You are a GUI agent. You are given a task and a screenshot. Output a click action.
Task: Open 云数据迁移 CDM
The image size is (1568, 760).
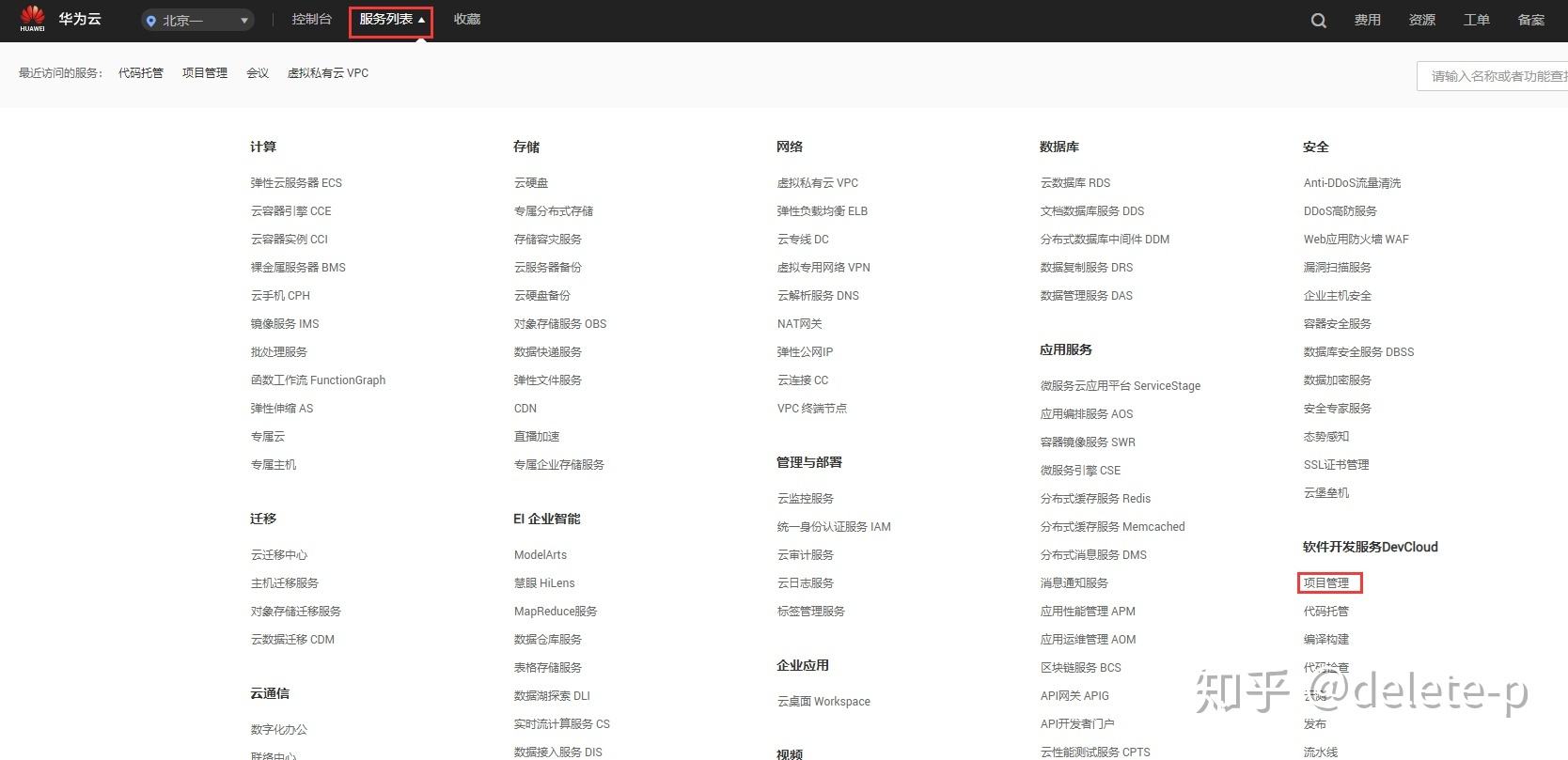pos(292,640)
